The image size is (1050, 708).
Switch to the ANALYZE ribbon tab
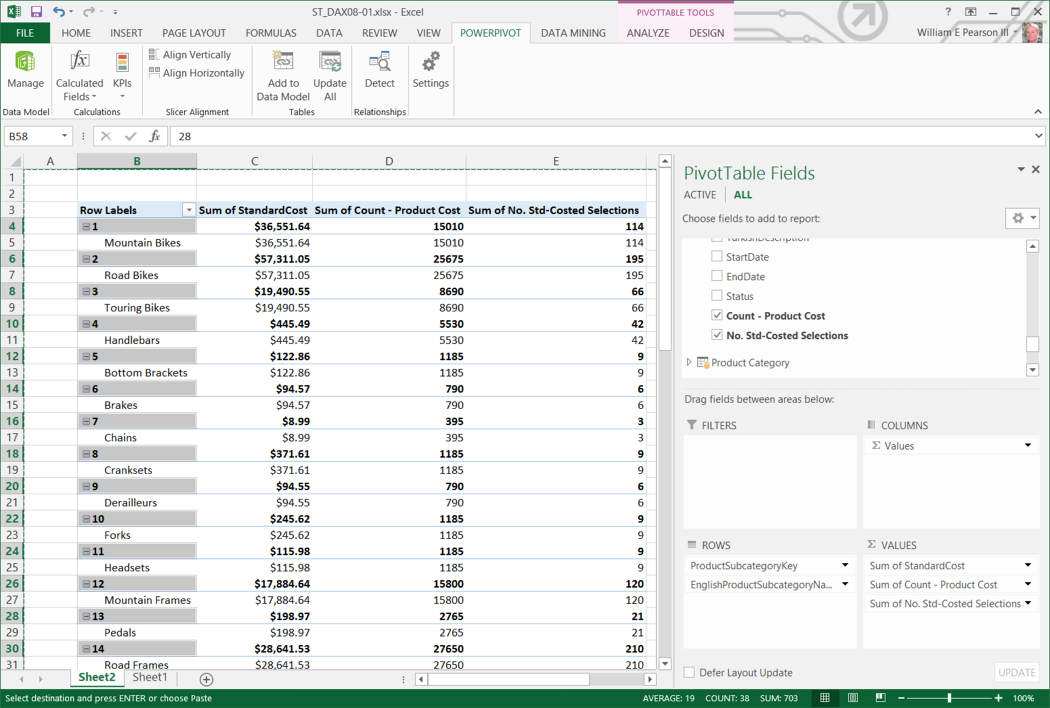click(x=647, y=33)
